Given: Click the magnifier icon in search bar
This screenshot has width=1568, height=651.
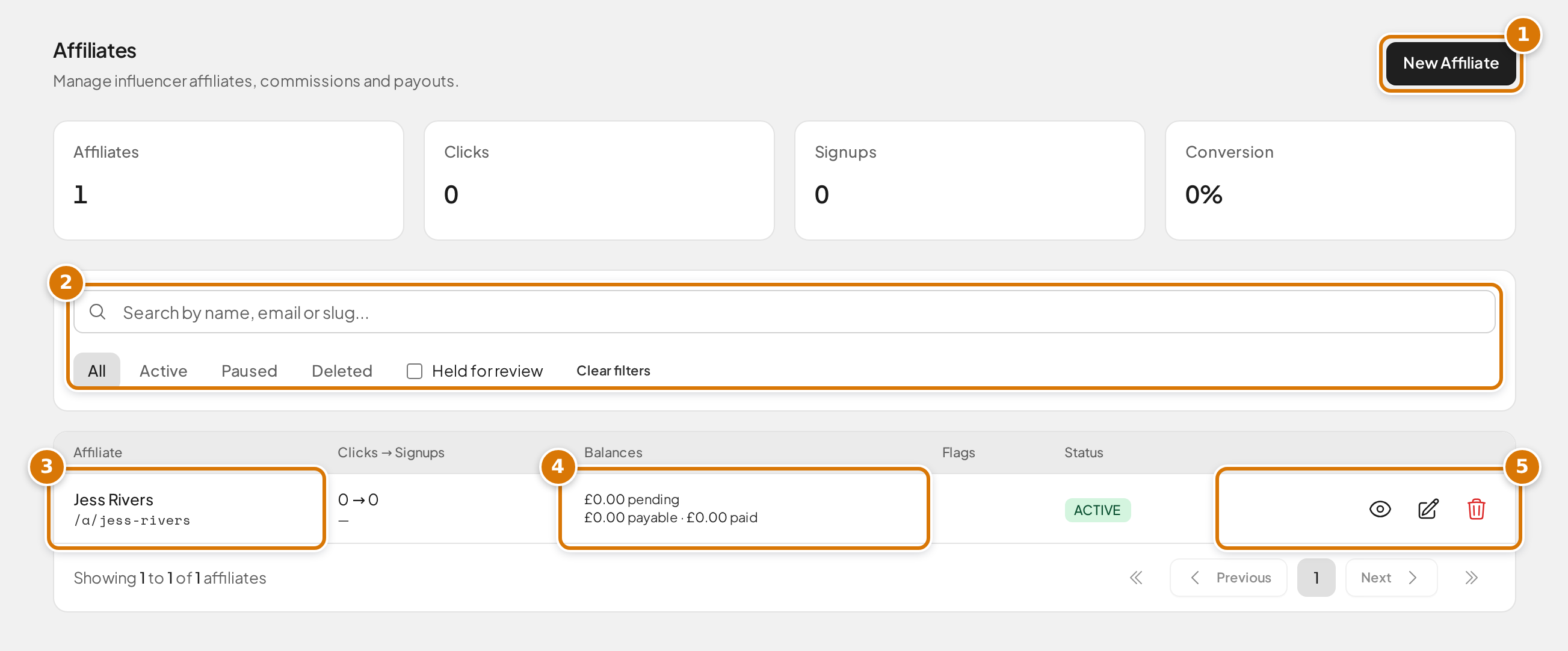Looking at the screenshot, I should coord(97,312).
